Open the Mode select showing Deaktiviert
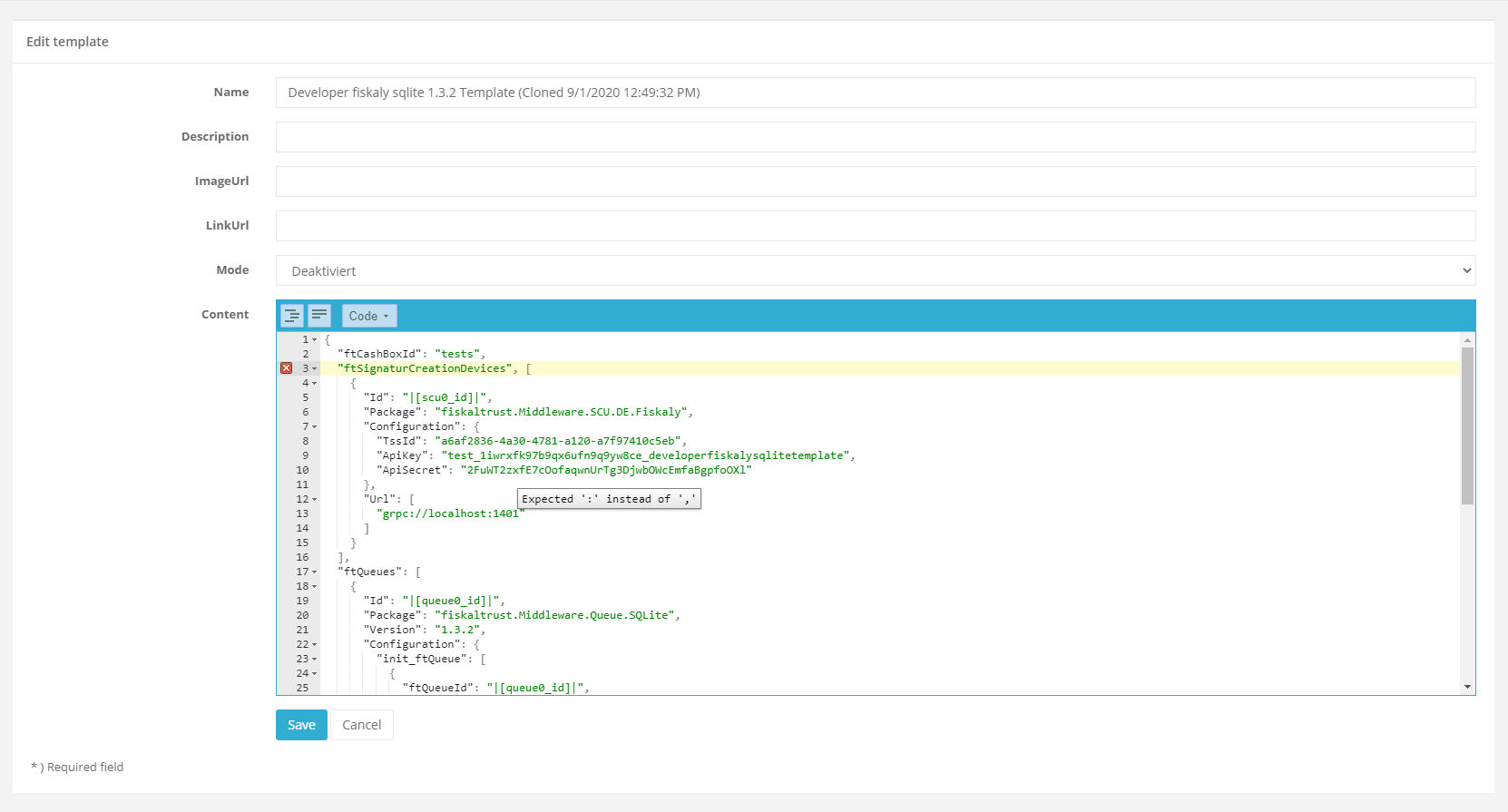 pyautogui.click(x=876, y=270)
